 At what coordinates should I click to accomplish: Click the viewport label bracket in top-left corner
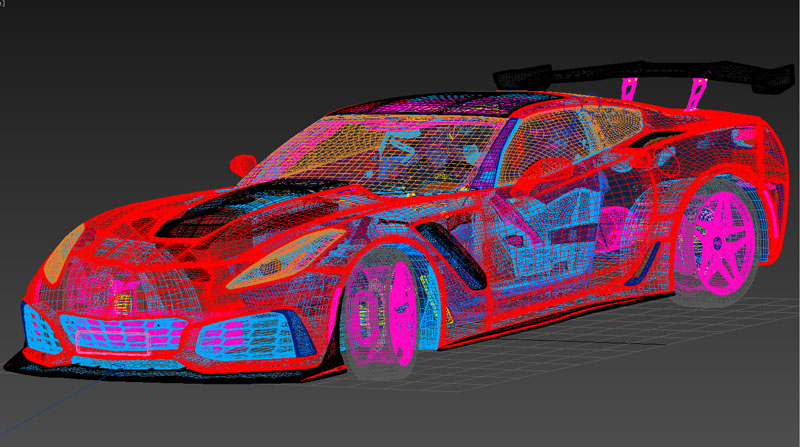(x=3, y=4)
